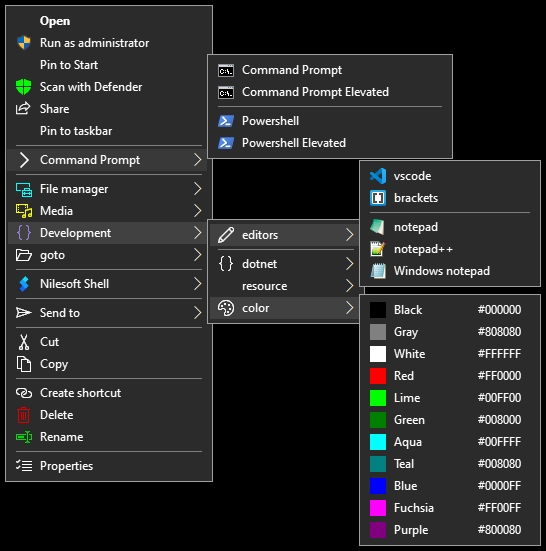546x551 pixels.
Task: Click the Rename label
Action: 61,437
